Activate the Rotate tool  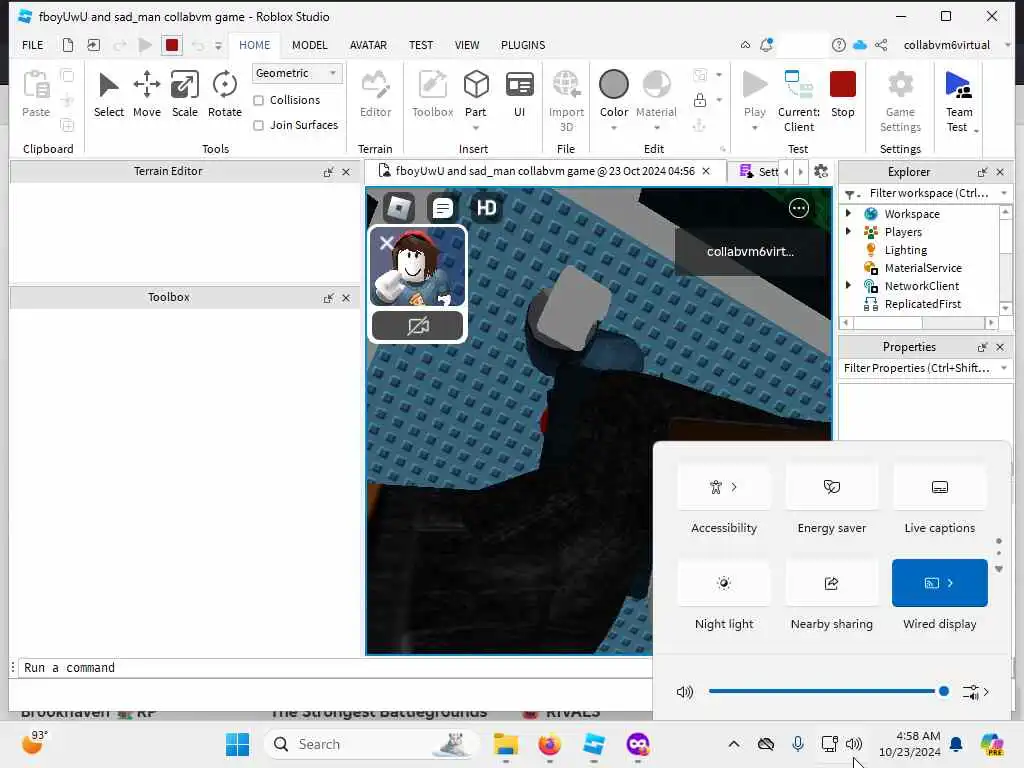tap(225, 94)
